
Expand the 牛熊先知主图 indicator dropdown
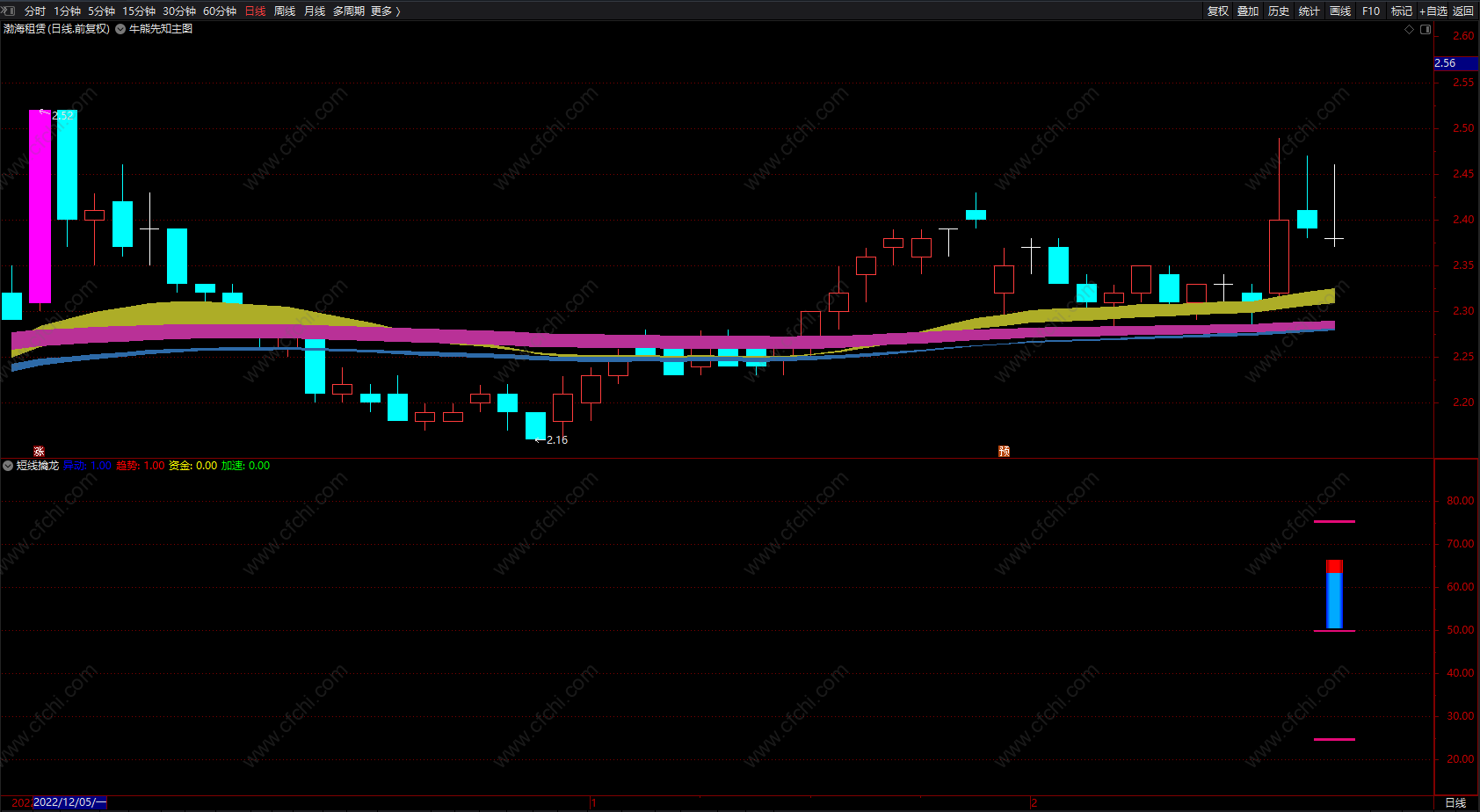tap(120, 29)
